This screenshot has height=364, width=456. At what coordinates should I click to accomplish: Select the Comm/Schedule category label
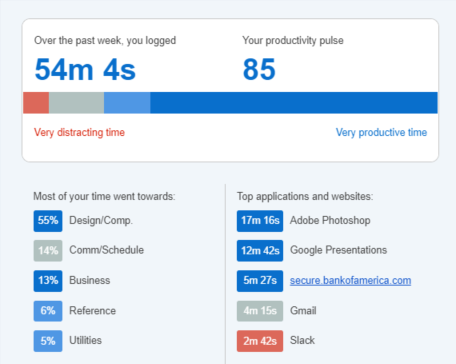coord(107,250)
